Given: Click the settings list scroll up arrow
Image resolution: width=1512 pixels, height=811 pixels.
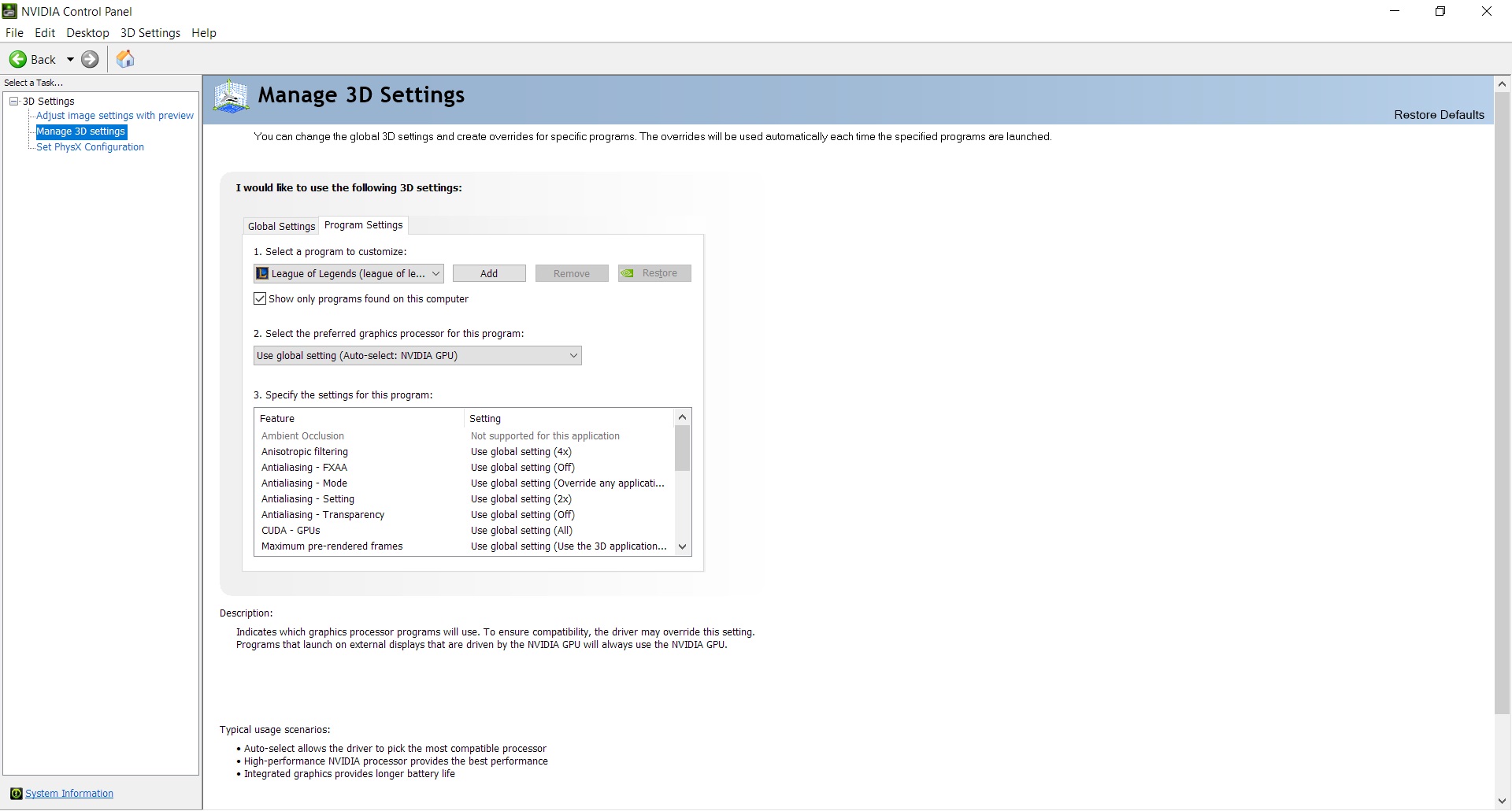Looking at the screenshot, I should coord(683,417).
